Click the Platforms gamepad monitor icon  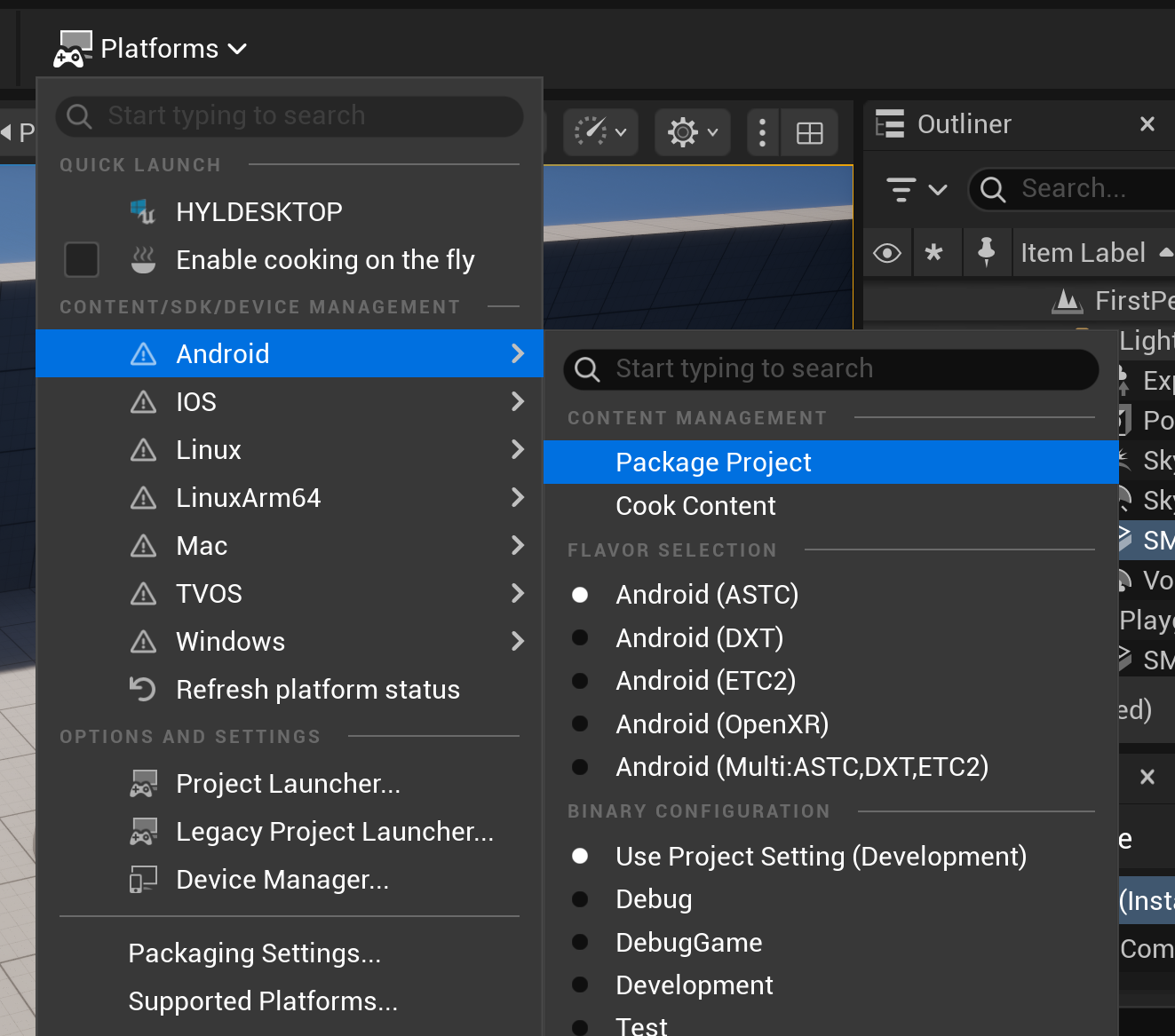(73, 49)
